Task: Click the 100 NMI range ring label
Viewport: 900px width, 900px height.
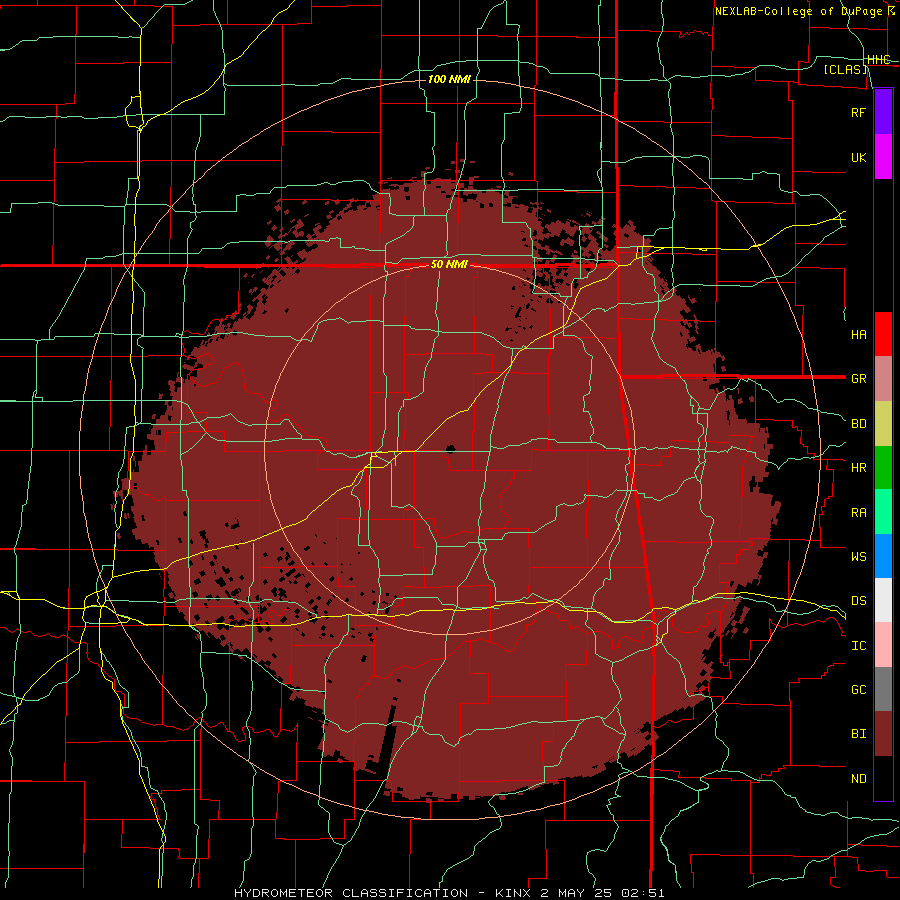Action: (x=449, y=79)
